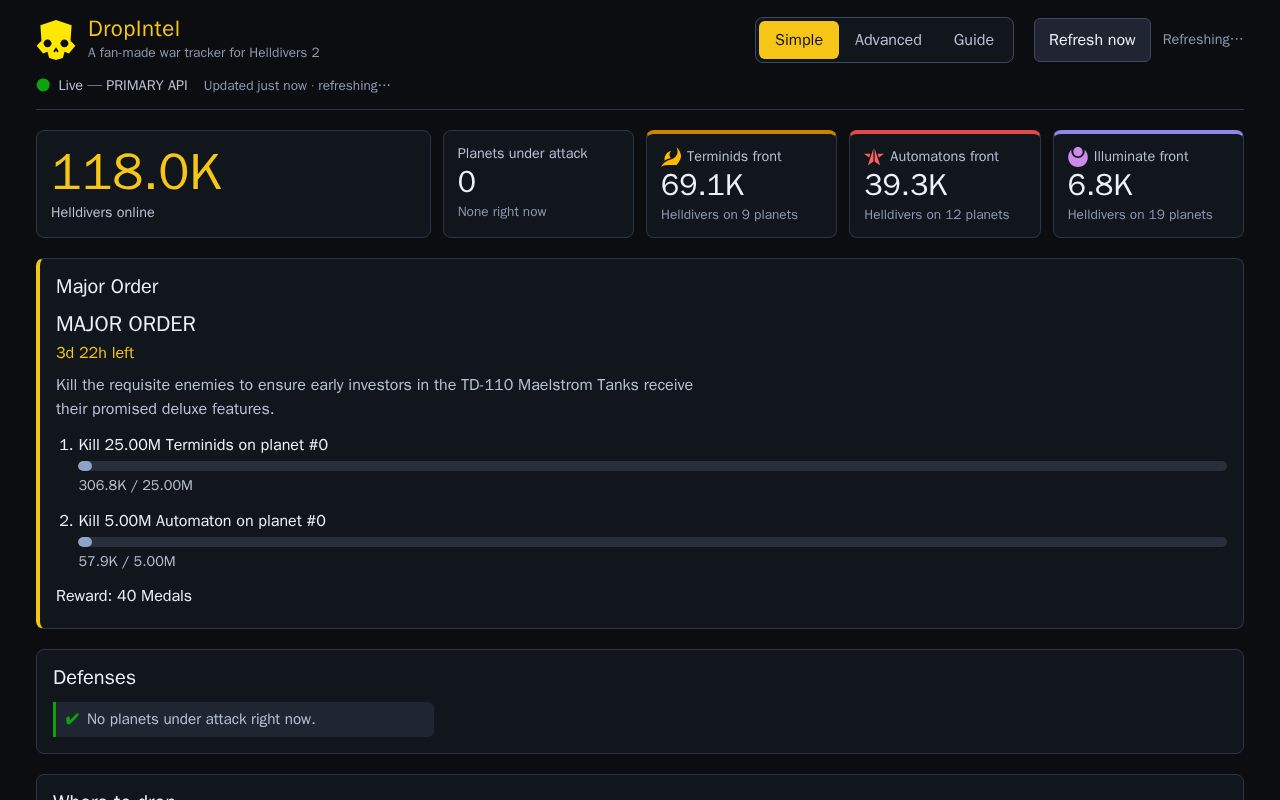This screenshot has width=1280, height=800.
Task: Click the DropIntel title text
Action: pyautogui.click(x=134, y=29)
